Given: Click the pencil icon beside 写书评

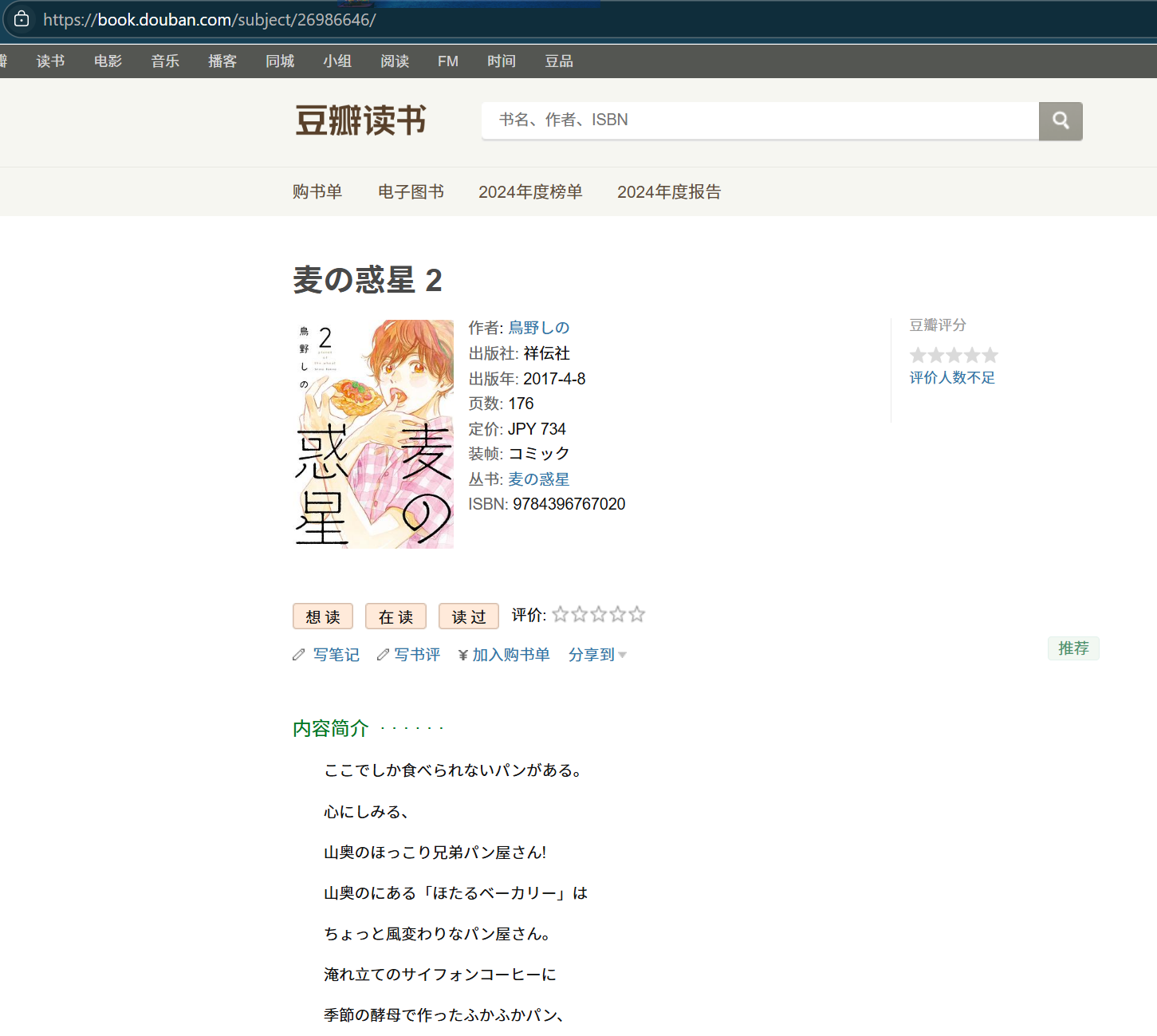Looking at the screenshot, I should (384, 655).
